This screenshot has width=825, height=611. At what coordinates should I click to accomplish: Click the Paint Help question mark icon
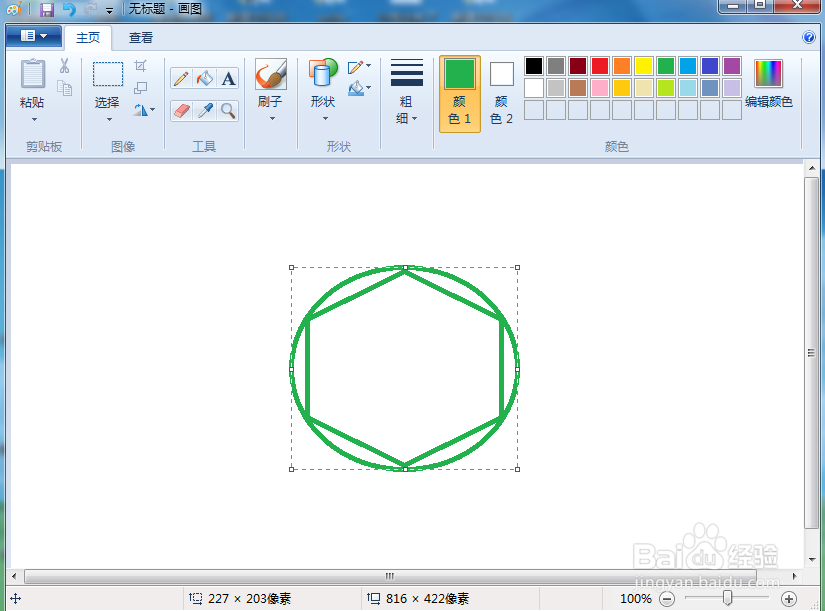809,37
